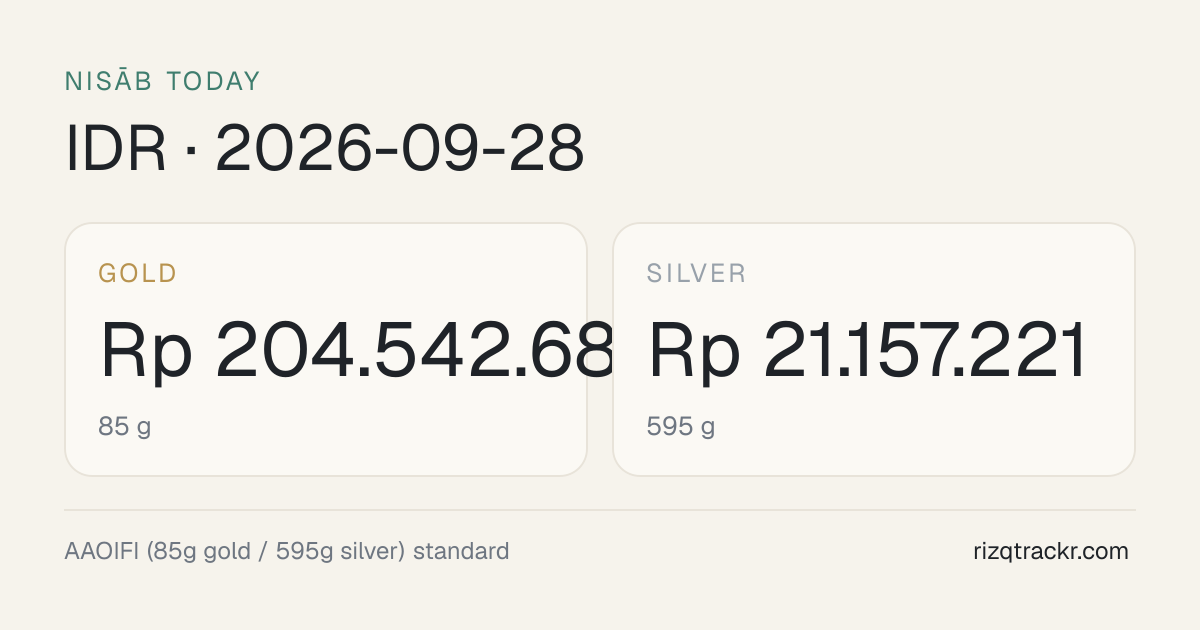Screen dimensions: 1200x630
Task: Click the NISĀB TODAY heading
Action: tap(162, 81)
